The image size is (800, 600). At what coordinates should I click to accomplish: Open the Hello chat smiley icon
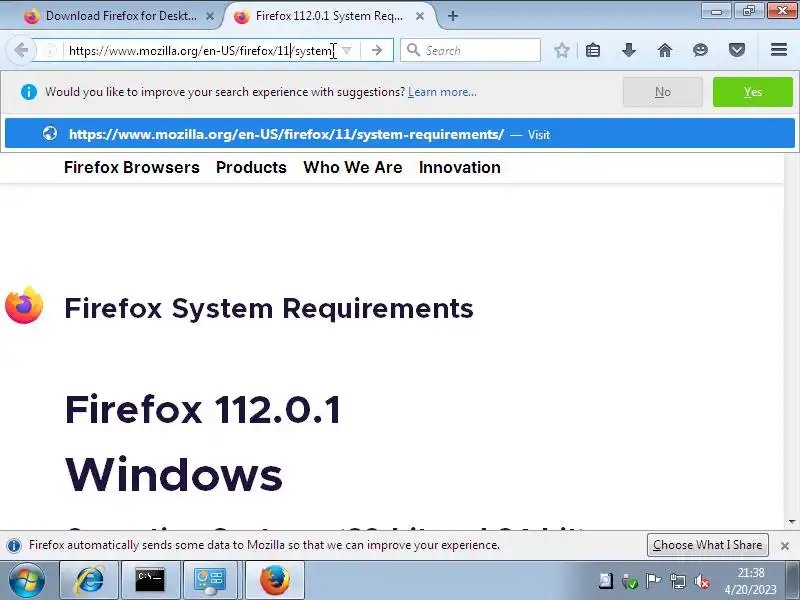tap(701, 50)
